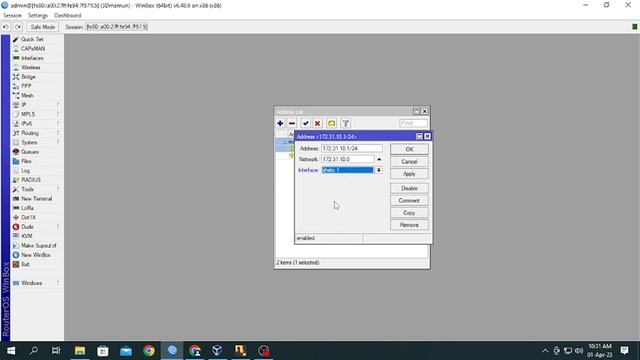Disable the address with the red X icon

pos(317,123)
